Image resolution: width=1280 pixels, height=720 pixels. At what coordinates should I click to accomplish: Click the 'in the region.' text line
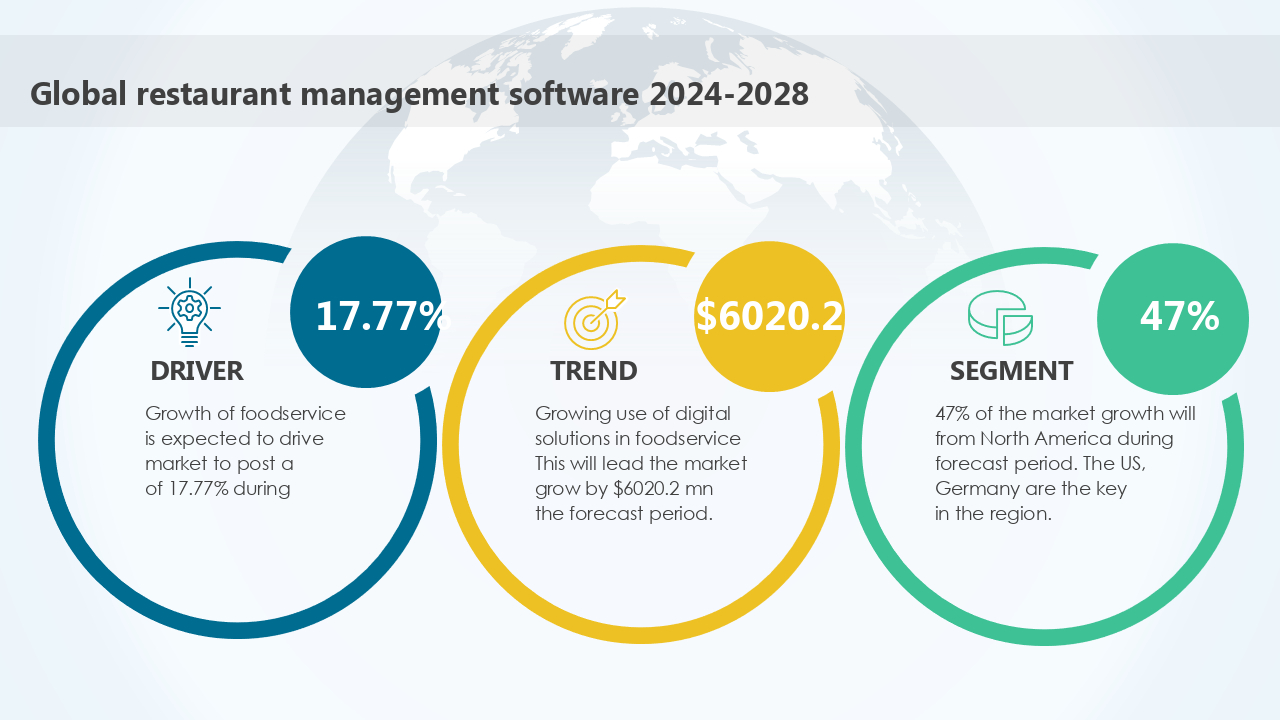click(993, 514)
